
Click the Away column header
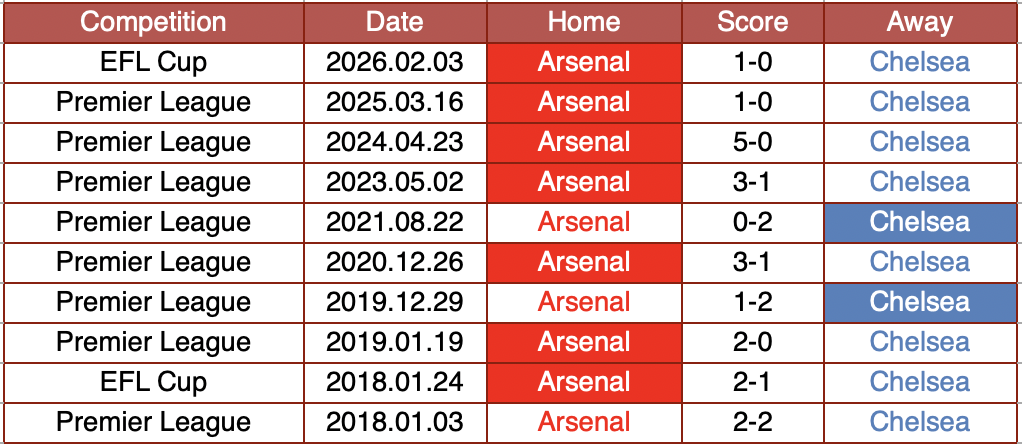(x=919, y=22)
